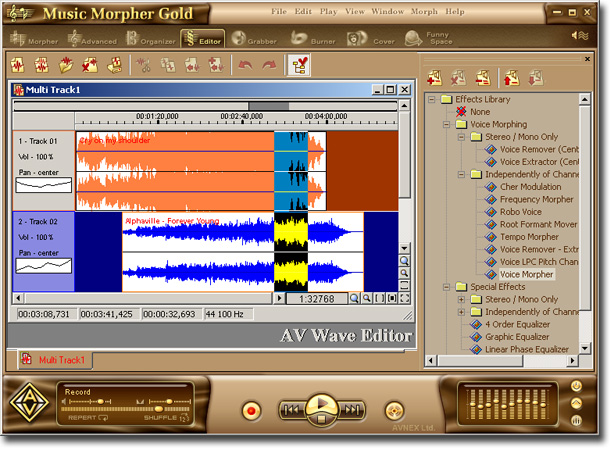Screen dimensions: 610x449
Task: Click the undo arrow icon
Action: 245,65
